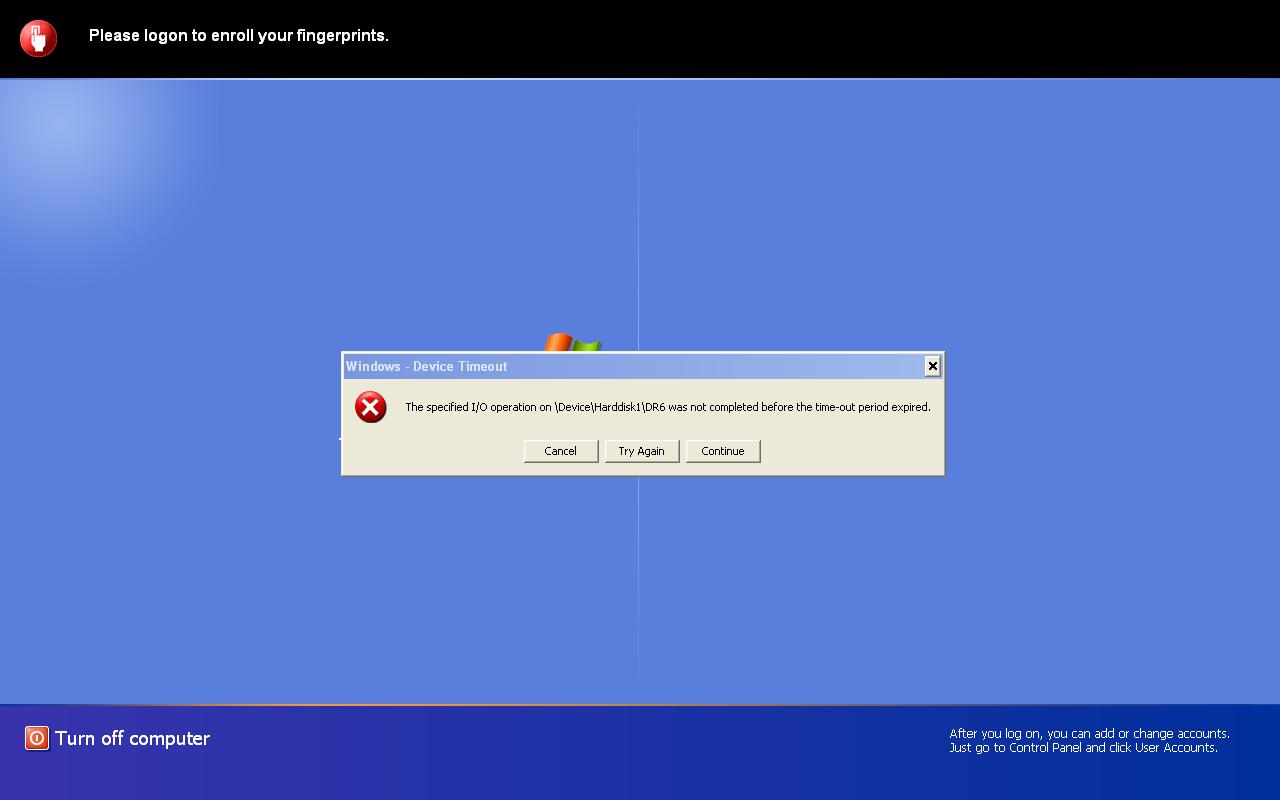This screenshot has width=1280, height=800.
Task: Click the red error X icon
Action: (x=371, y=407)
